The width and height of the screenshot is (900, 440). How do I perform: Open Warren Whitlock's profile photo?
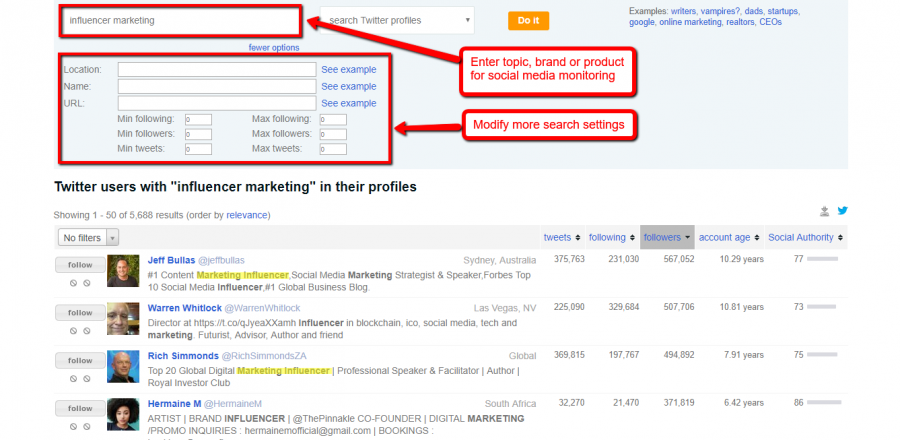click(x=123, y=319)
